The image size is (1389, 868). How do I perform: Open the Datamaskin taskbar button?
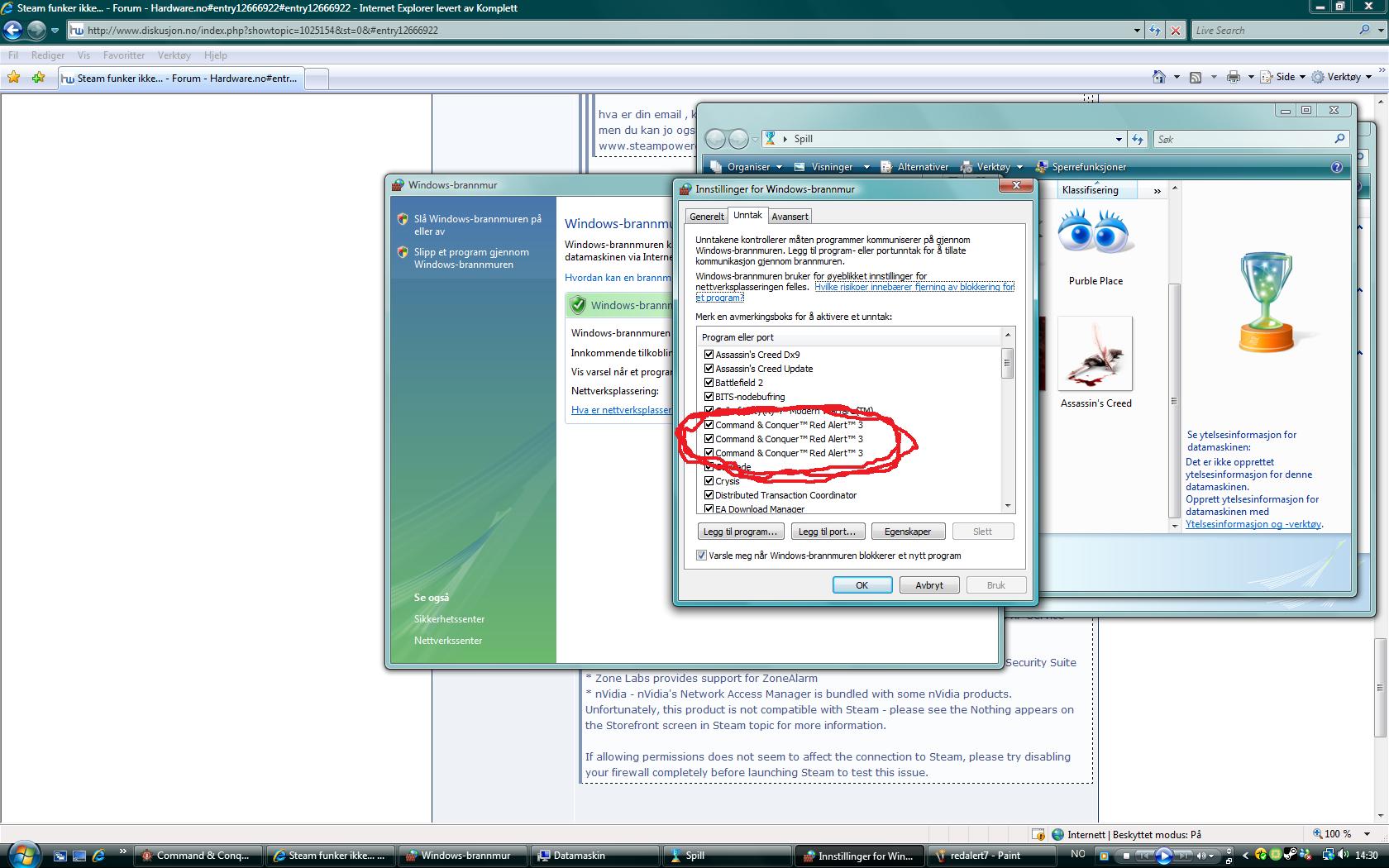593,856
